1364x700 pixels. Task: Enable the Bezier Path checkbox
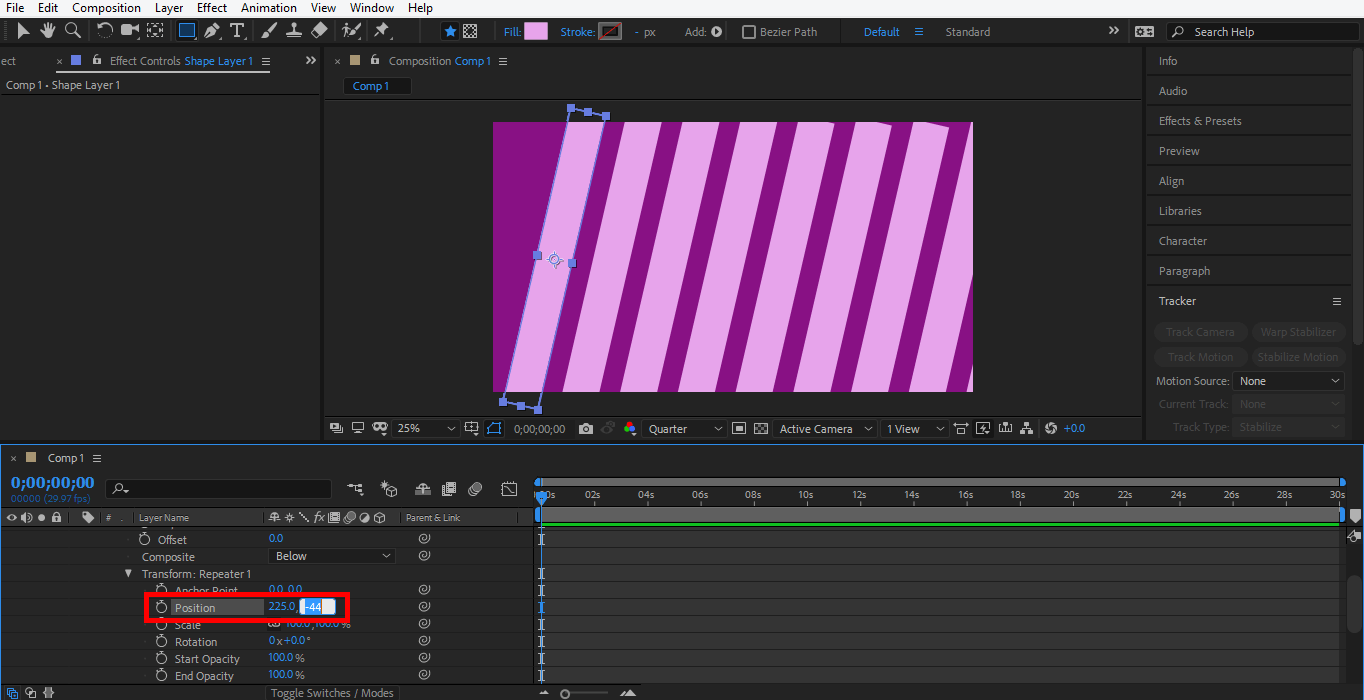(x=749, y=32)
